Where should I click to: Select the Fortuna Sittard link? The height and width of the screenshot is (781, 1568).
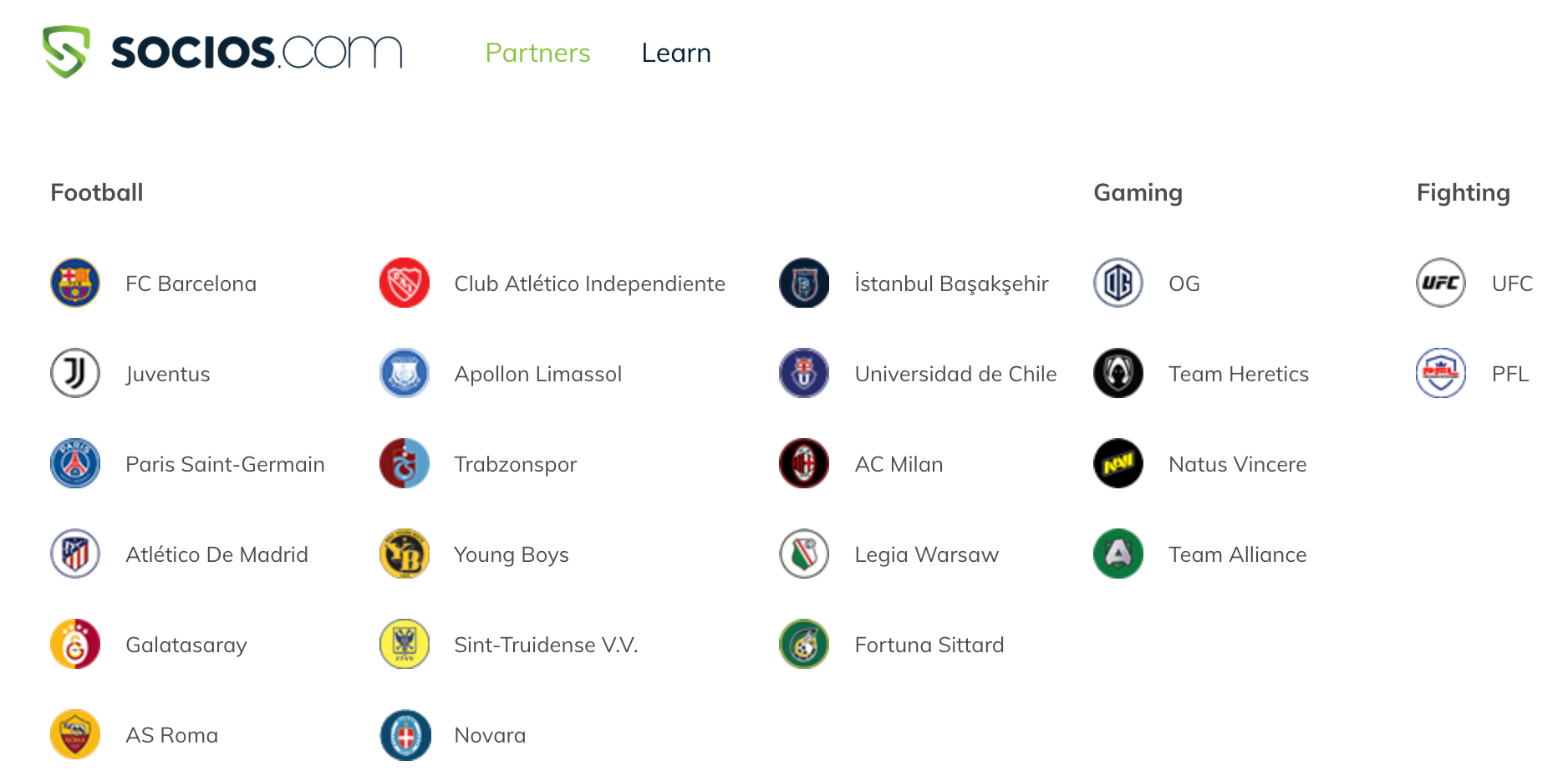tap(929, 645)
